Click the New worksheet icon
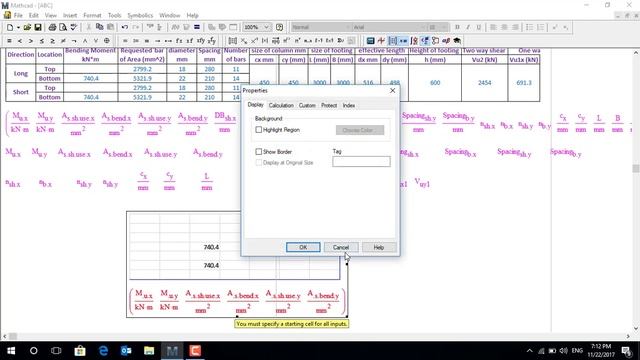The height and width of the screenshot is (360, 640). point(10,27)
